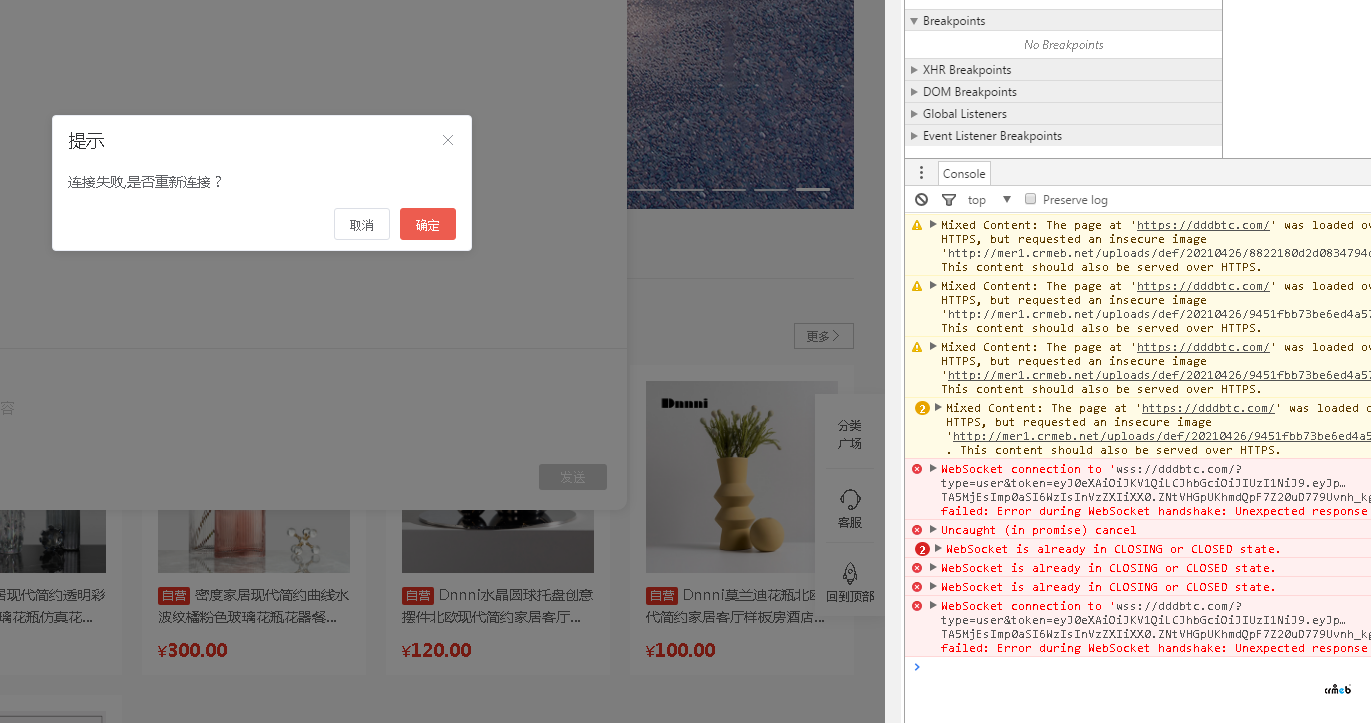Open the top execution context dropdown
Image resolution: width=1371 pixels, height=723 pixels.
point(990,200)
